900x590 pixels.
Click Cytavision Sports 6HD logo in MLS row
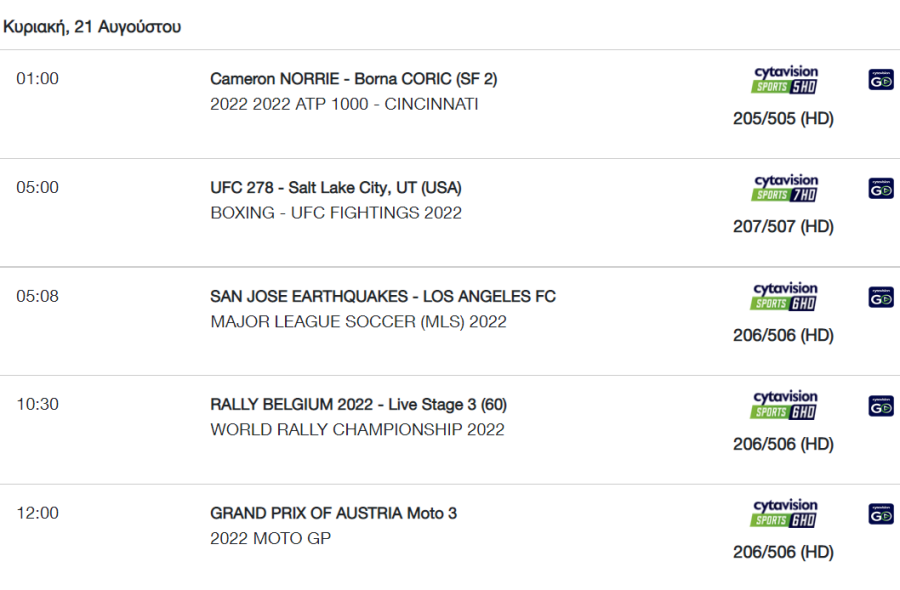click(x=784, y=297)
